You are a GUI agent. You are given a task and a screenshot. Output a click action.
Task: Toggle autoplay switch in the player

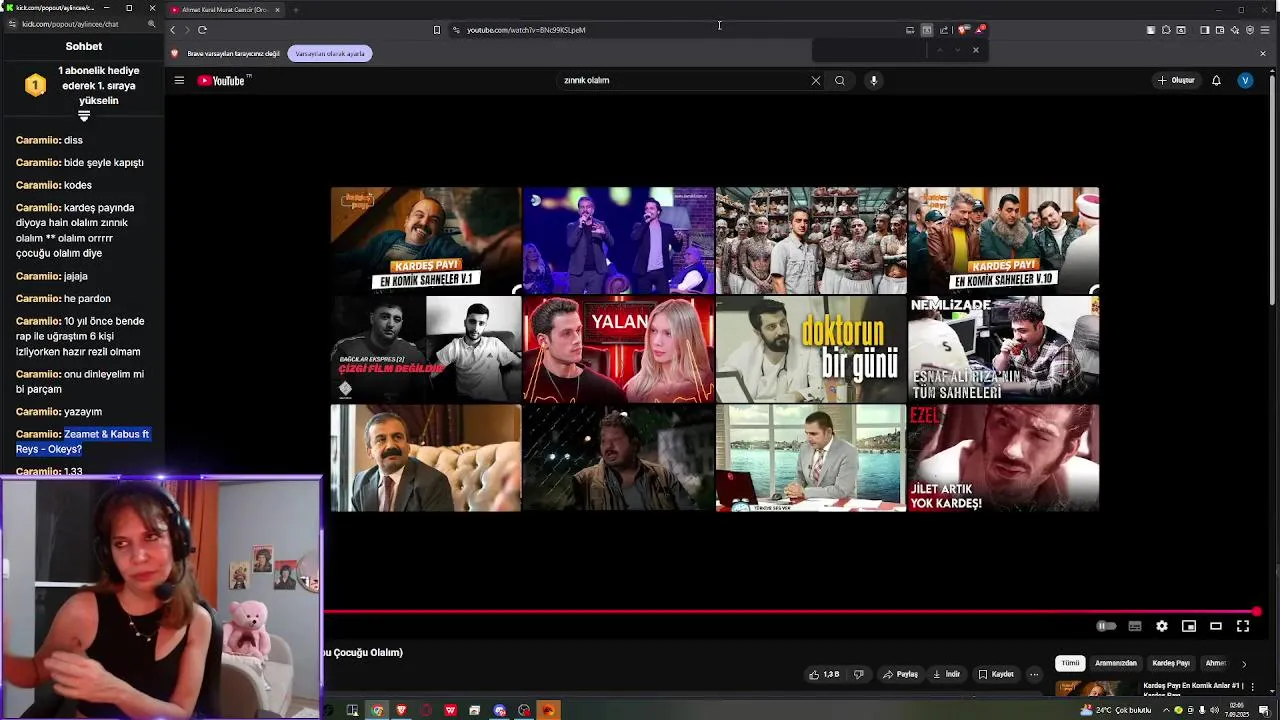click(1106, 626)
